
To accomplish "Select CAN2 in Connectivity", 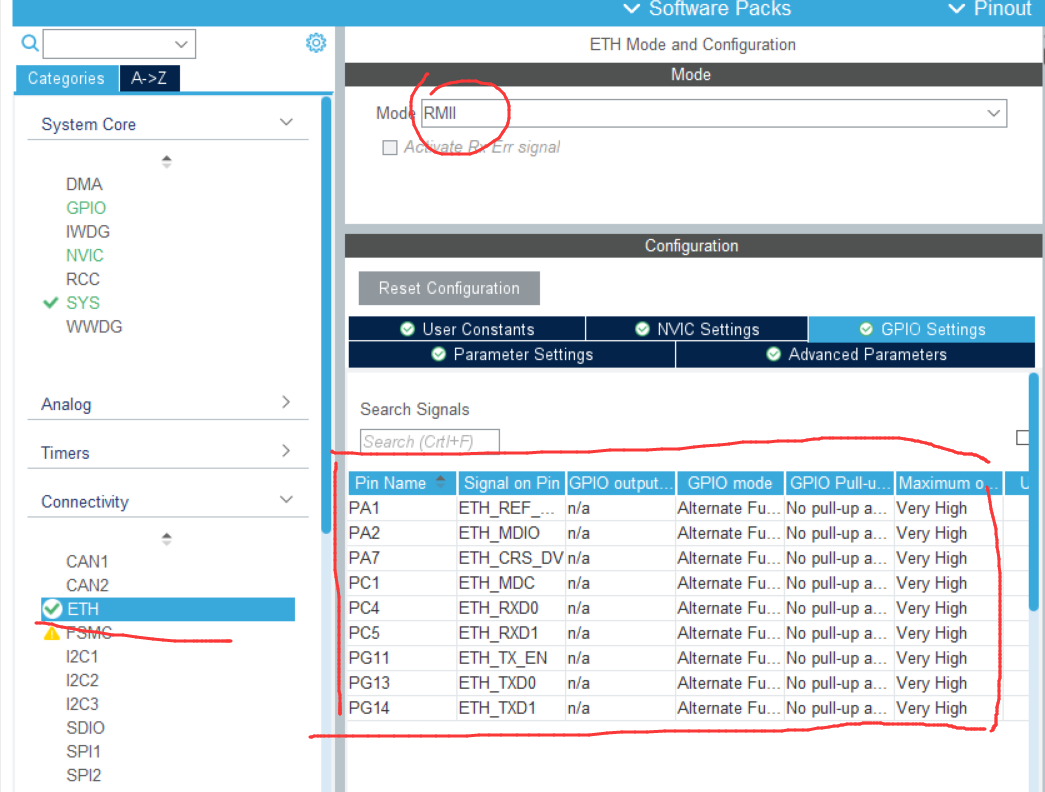I will click(x=87, y=585).
